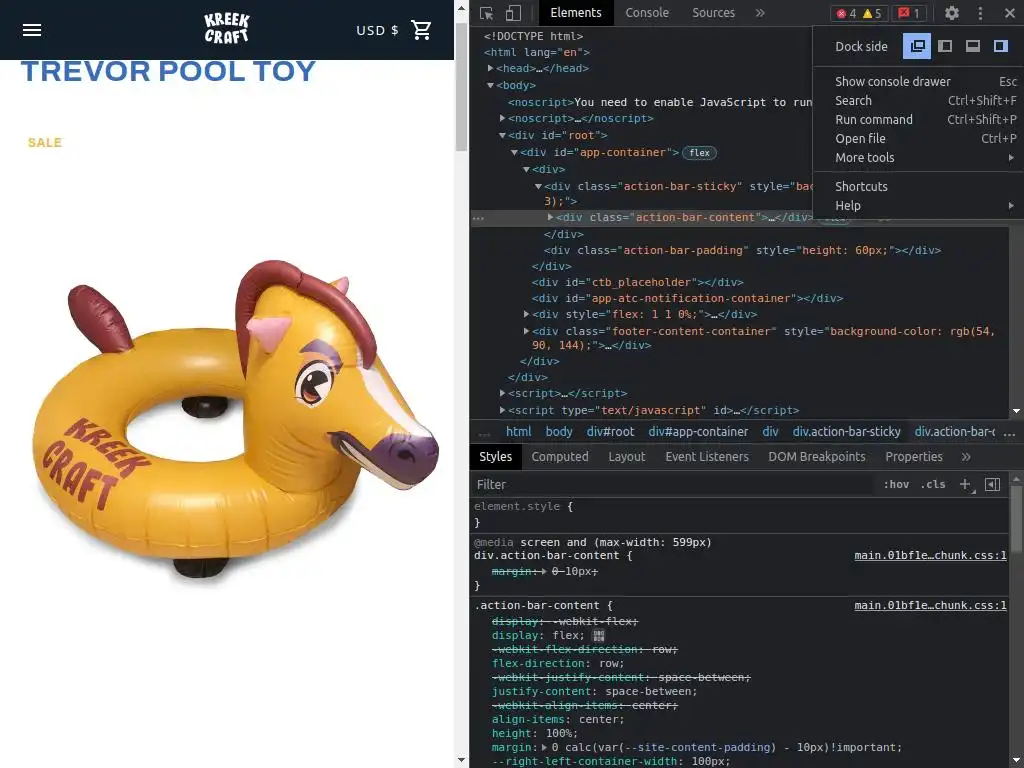This screenshot has height=768, width=1024.
Task: Click div.action-bar-sticky breadcrumb
Action: [x=846, y=432]
